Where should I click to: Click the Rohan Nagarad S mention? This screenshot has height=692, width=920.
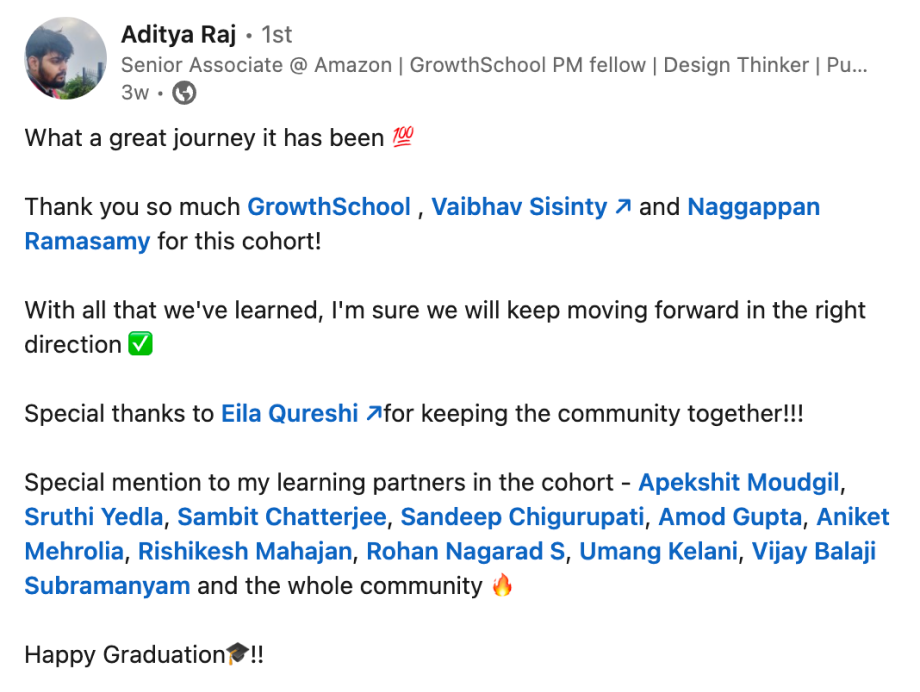(466, 551)
